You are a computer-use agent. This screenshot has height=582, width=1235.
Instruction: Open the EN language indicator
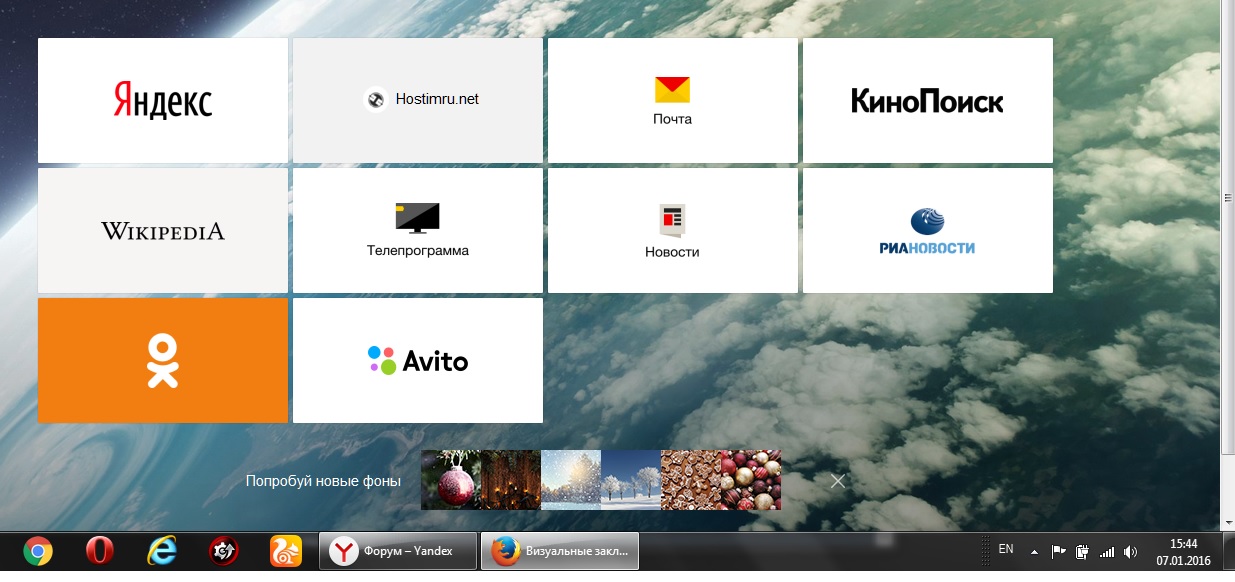[1006, 549]
